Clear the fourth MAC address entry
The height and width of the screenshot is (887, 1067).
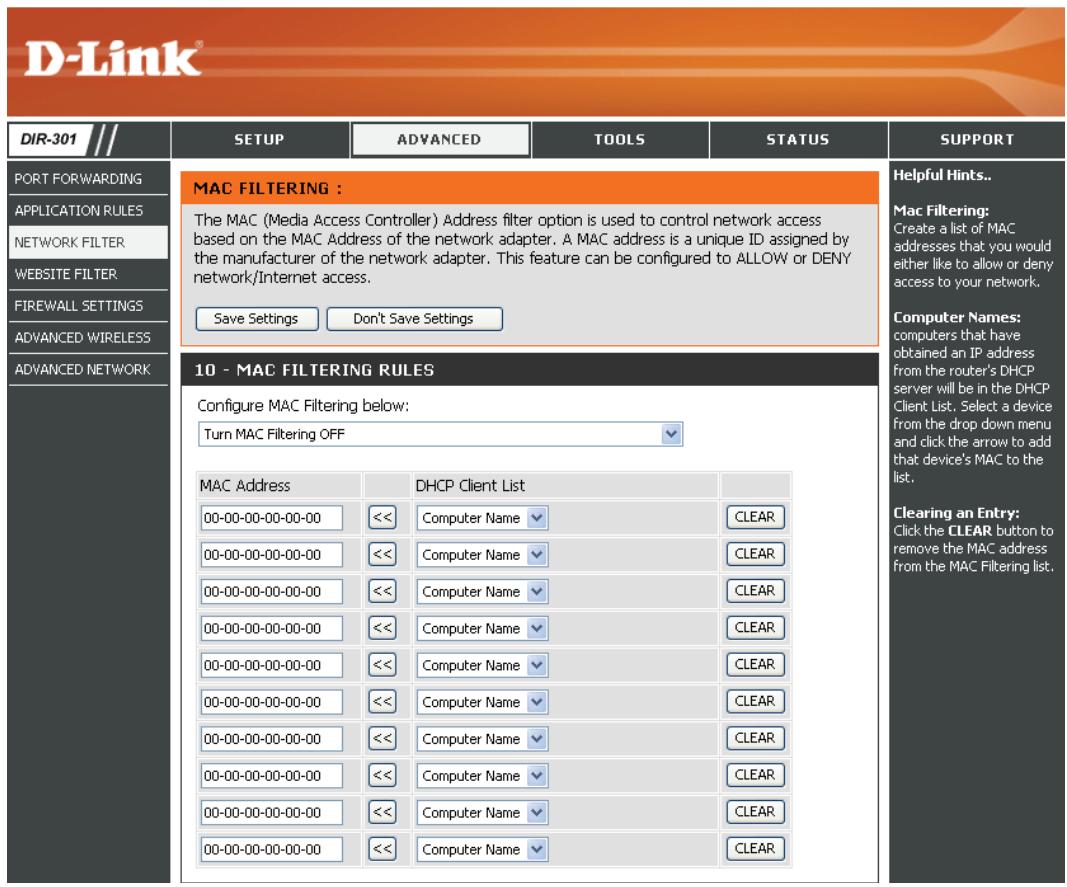coord(755,628)
